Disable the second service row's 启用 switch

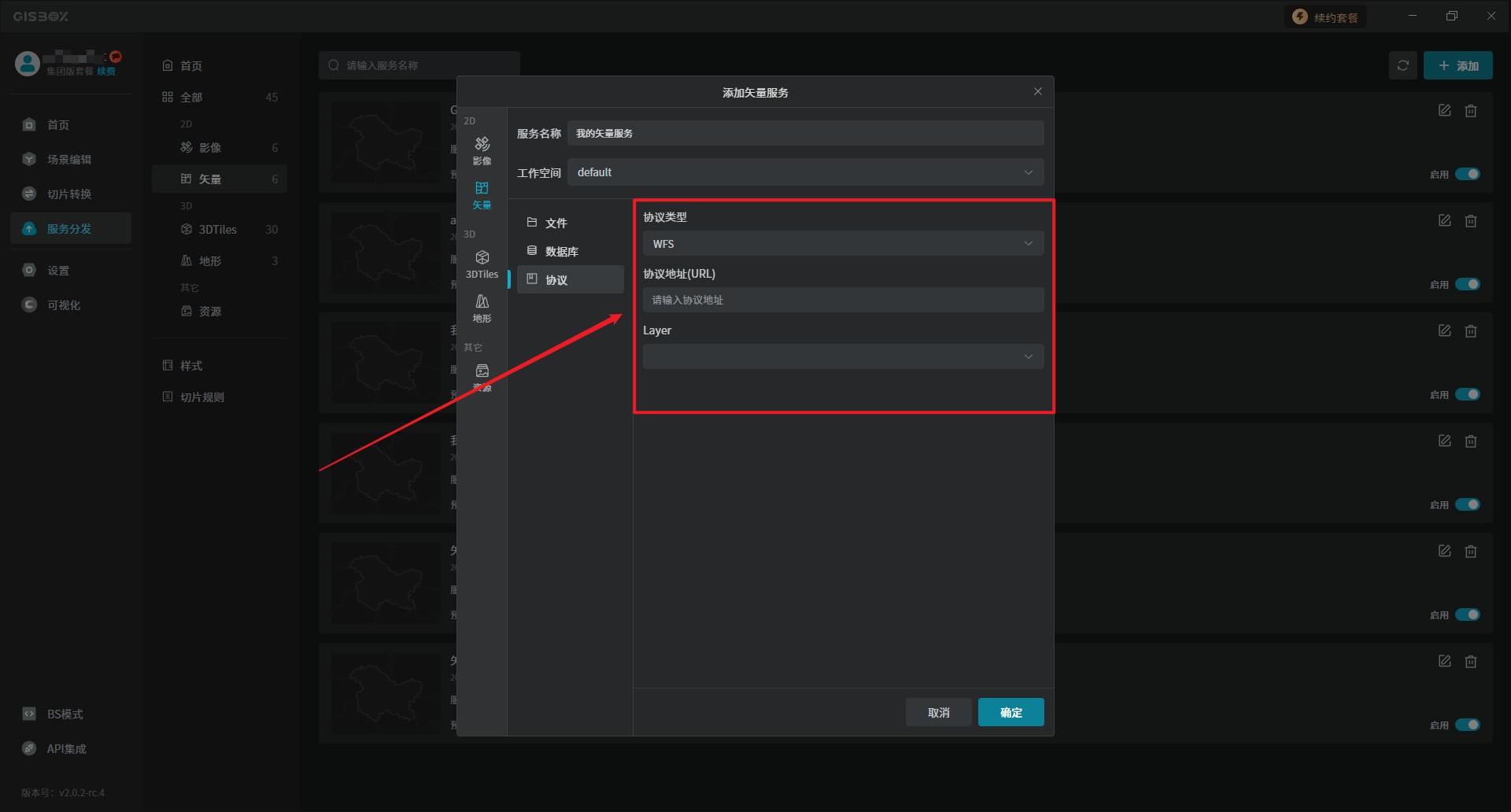1467,284
